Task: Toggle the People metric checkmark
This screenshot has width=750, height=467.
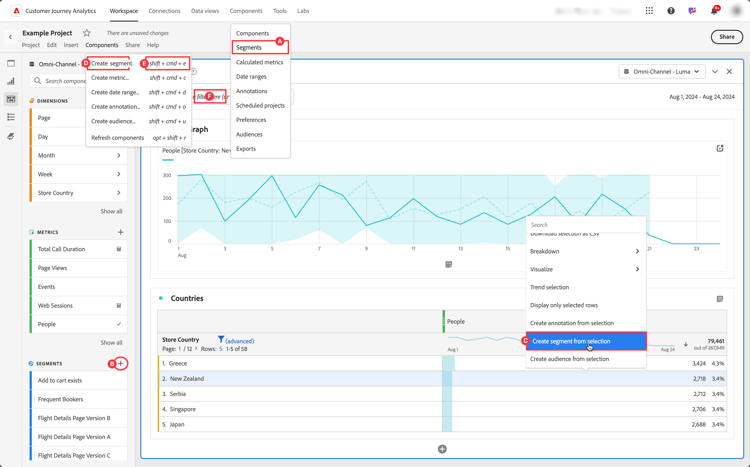Action: click(119, 324)
